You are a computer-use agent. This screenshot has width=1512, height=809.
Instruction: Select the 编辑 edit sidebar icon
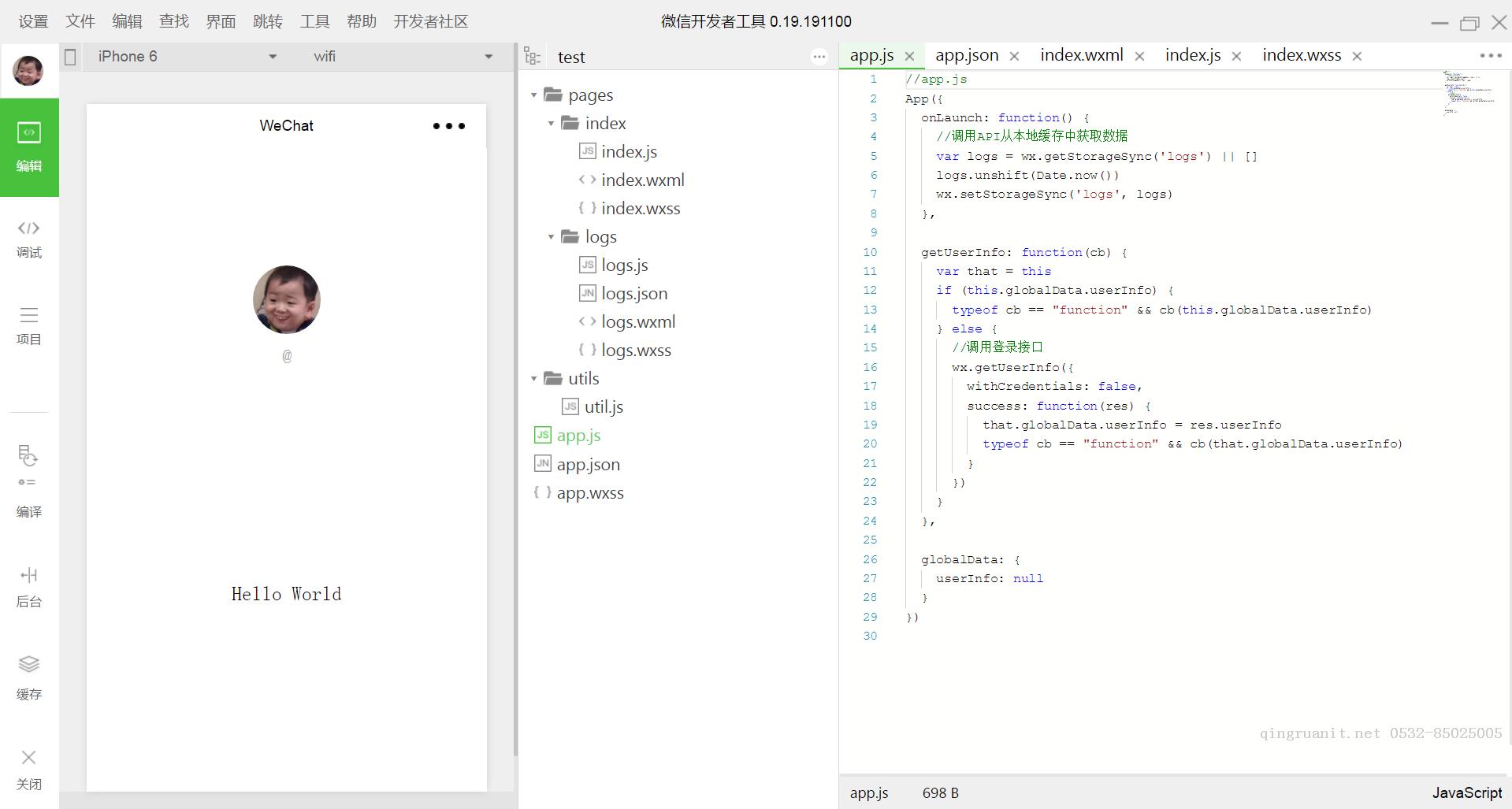[29, 147]
